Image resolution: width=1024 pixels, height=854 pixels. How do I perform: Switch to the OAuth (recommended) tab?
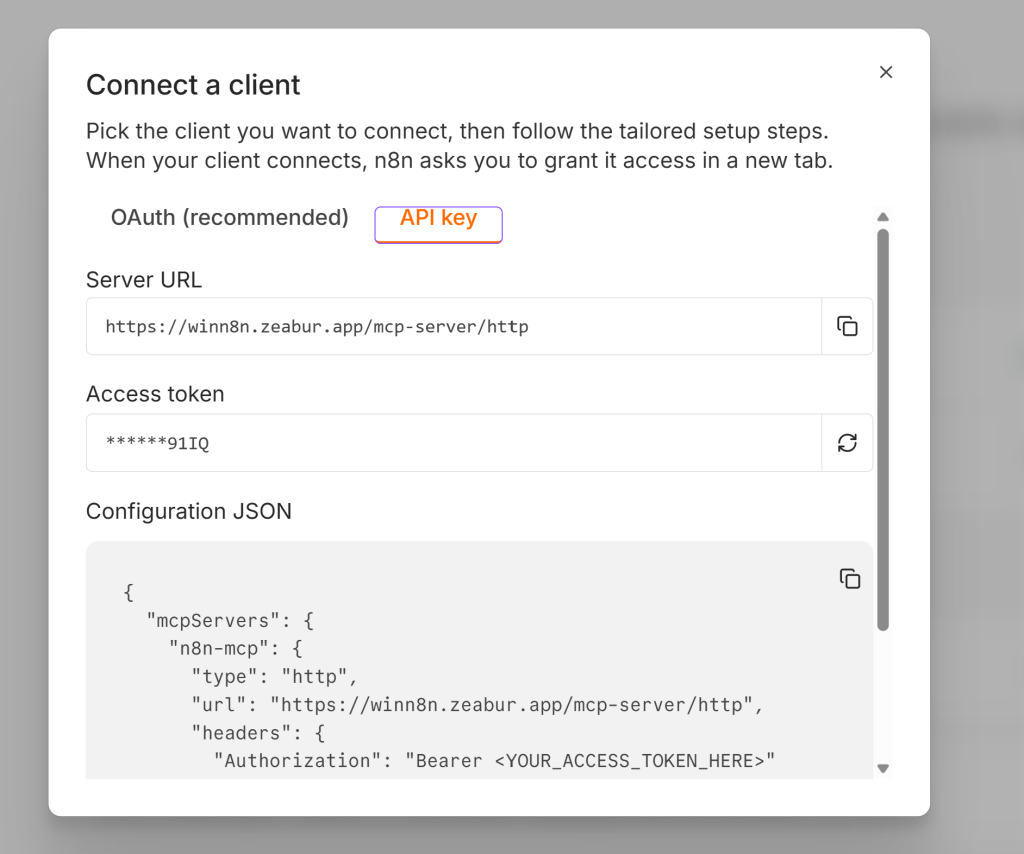(x=230, y=217)
